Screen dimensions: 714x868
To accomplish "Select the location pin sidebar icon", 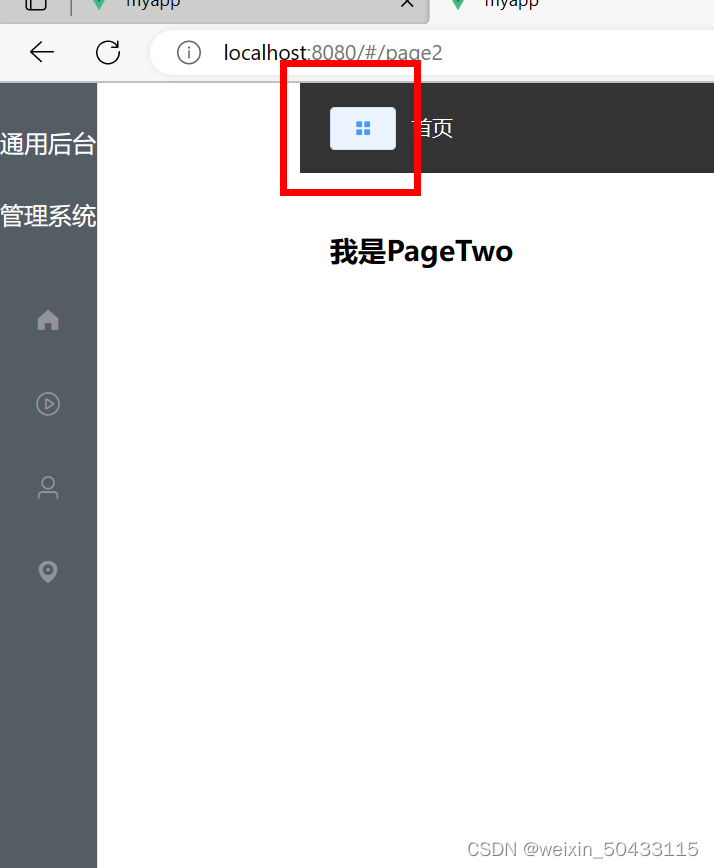I will pyautogui.click(x=48, y=571).
